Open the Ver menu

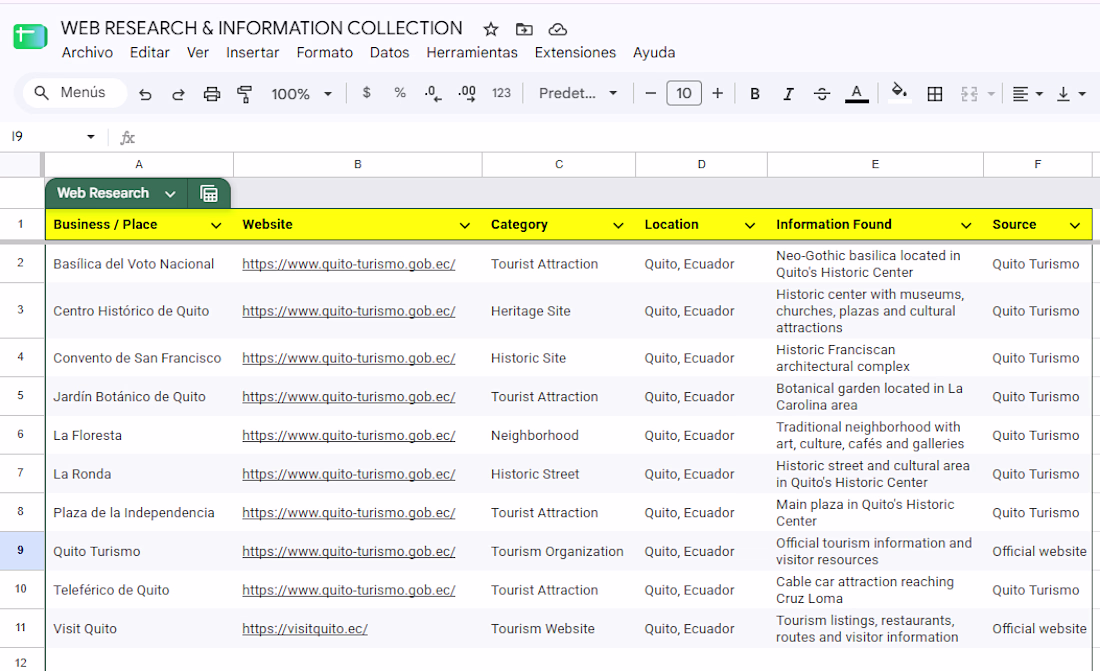(x=198, y=53)
